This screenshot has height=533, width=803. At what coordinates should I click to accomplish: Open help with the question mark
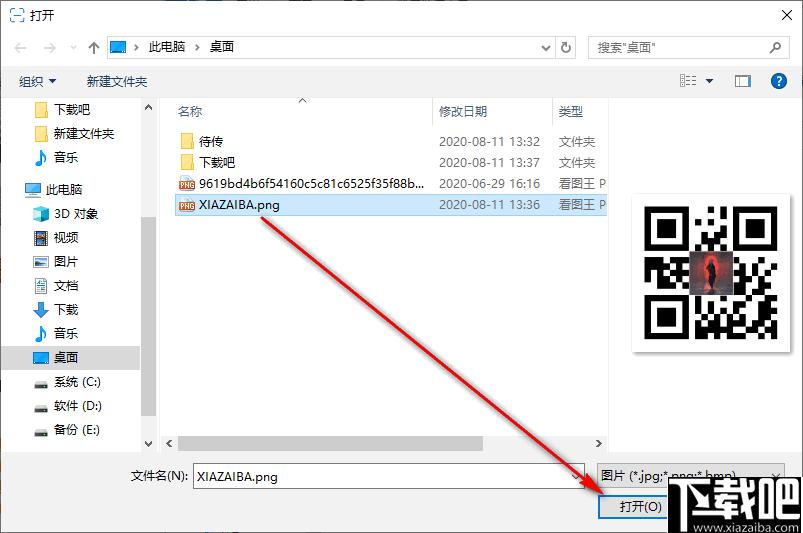tap(778, 81)
